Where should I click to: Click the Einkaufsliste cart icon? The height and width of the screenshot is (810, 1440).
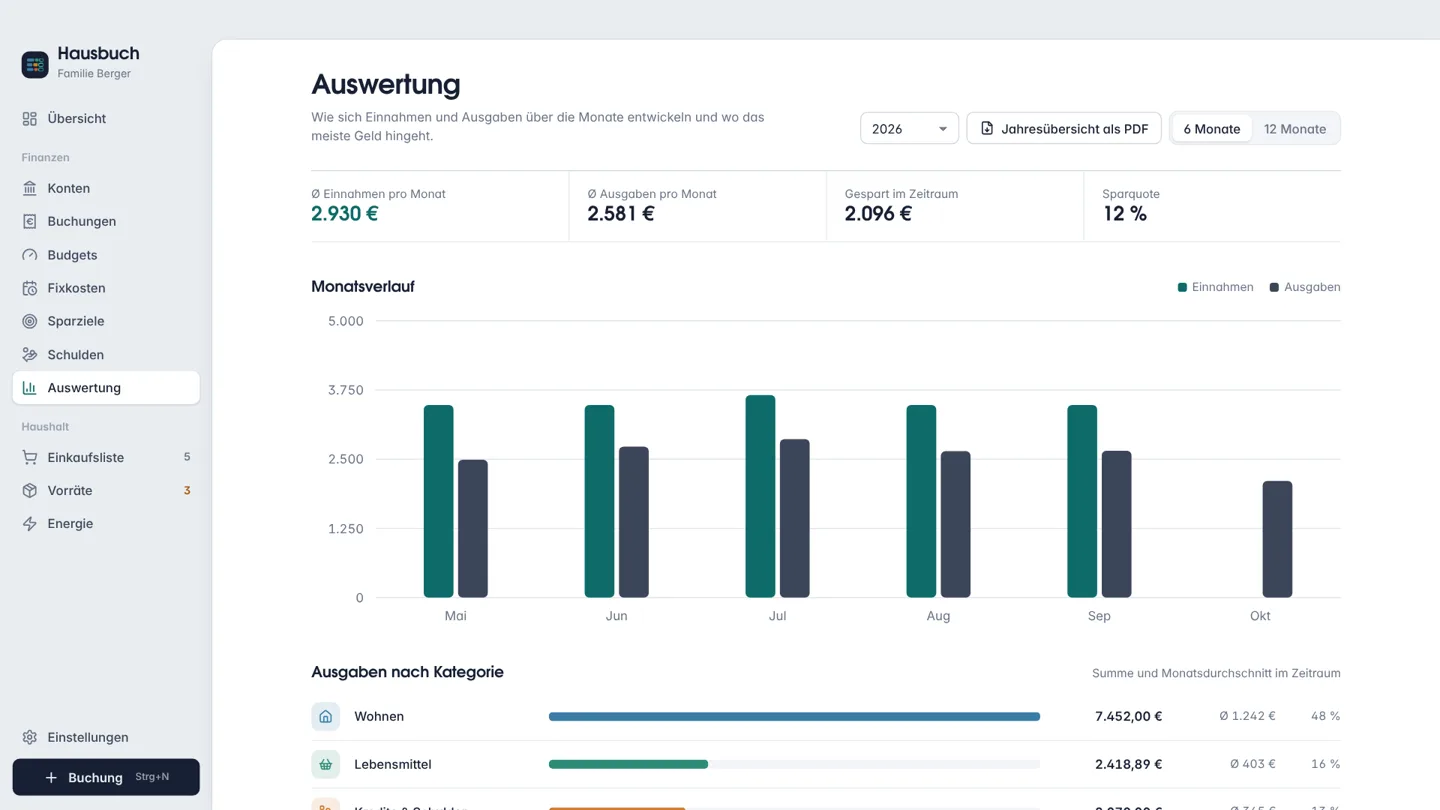coord(30,458)
